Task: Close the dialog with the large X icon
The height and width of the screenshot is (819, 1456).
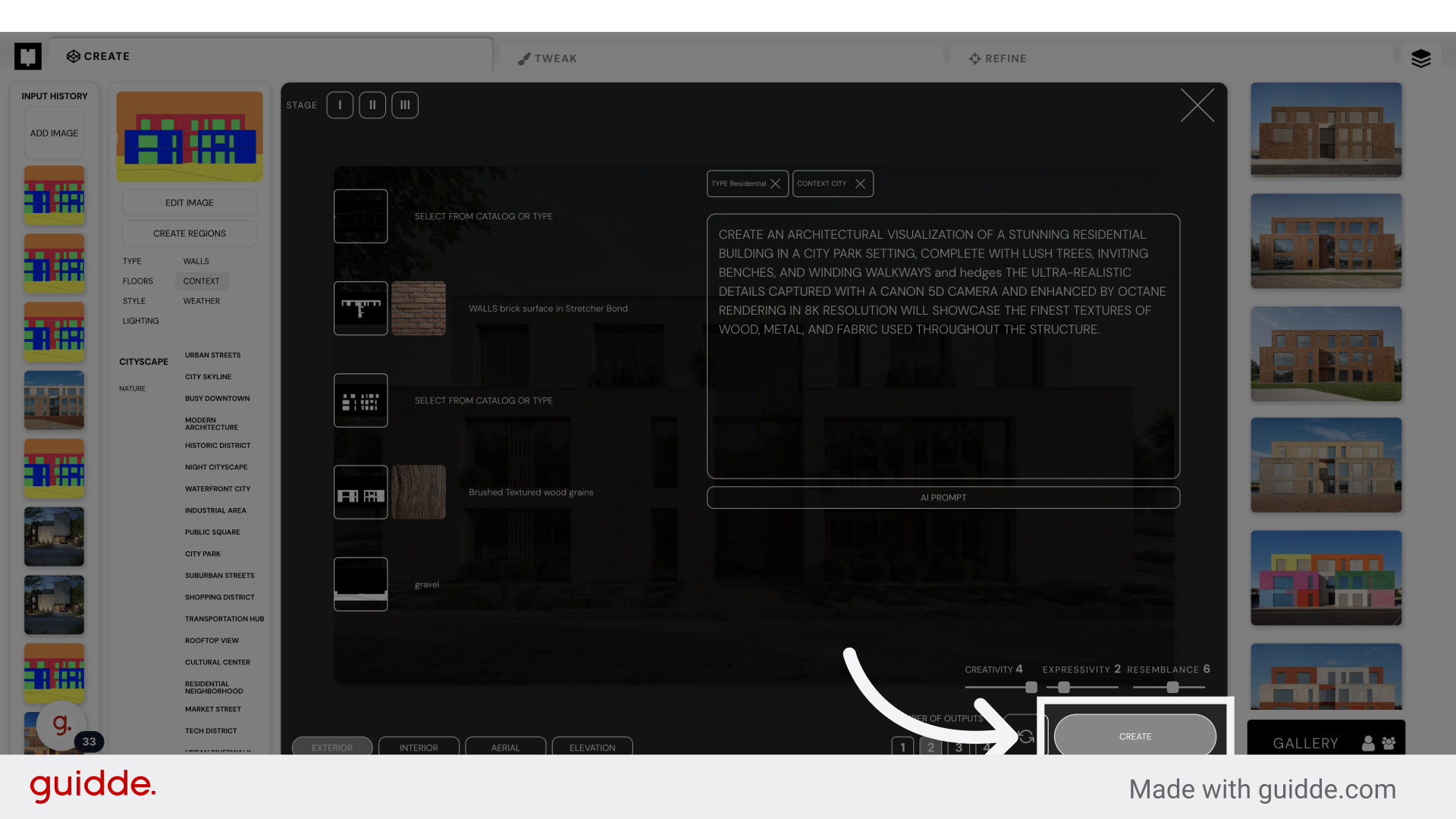Action: click(x=1197, y=105)
